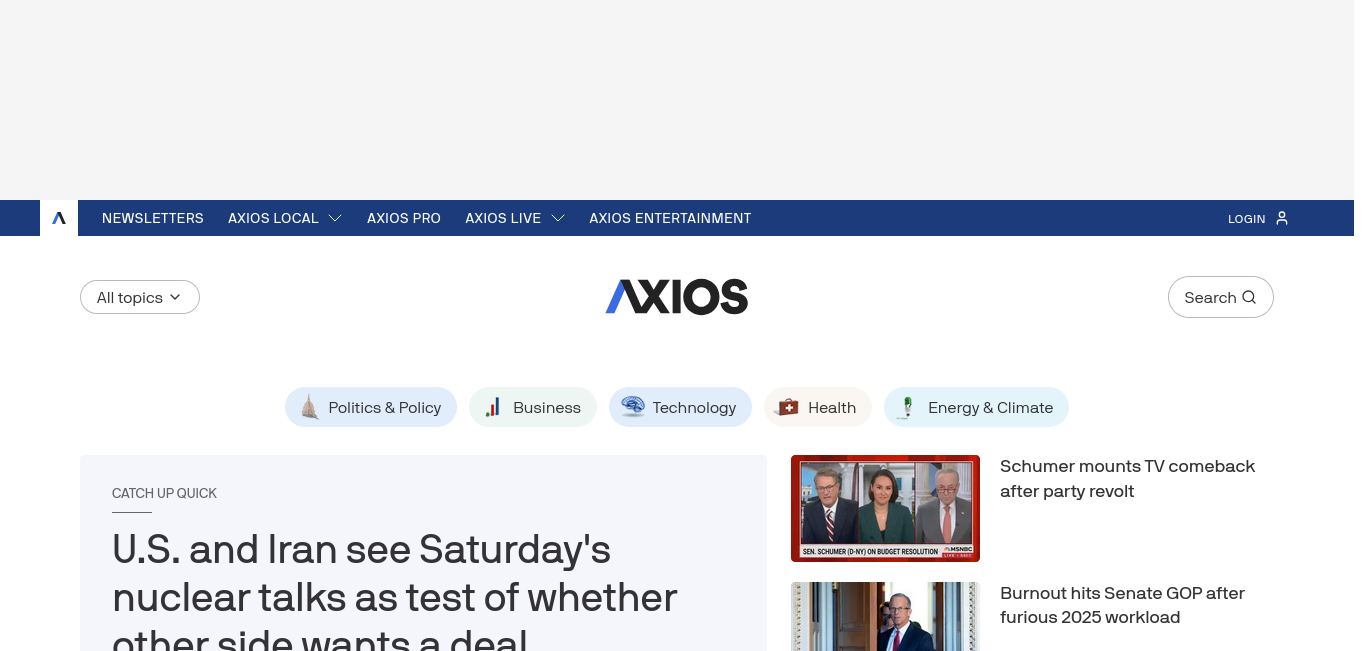Click the Capitol building Politics icon
This screenshot has height=651, width=1366.
tap(310, 407)
